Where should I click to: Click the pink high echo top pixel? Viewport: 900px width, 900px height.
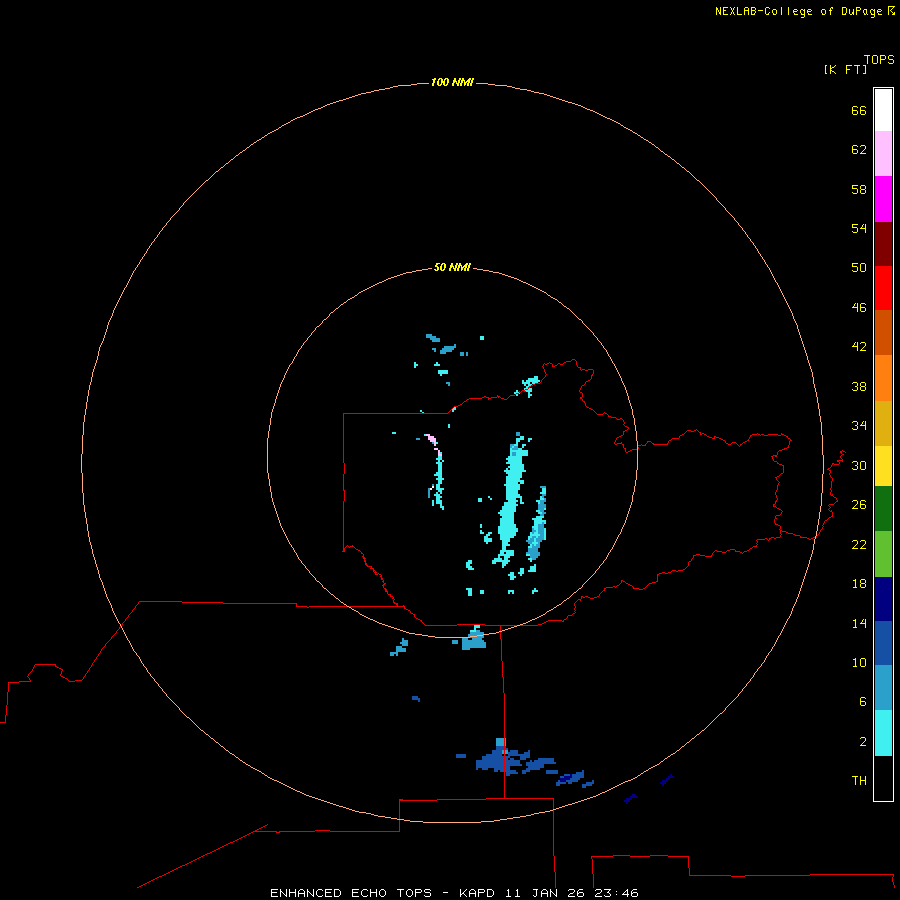tap(432, 440)
